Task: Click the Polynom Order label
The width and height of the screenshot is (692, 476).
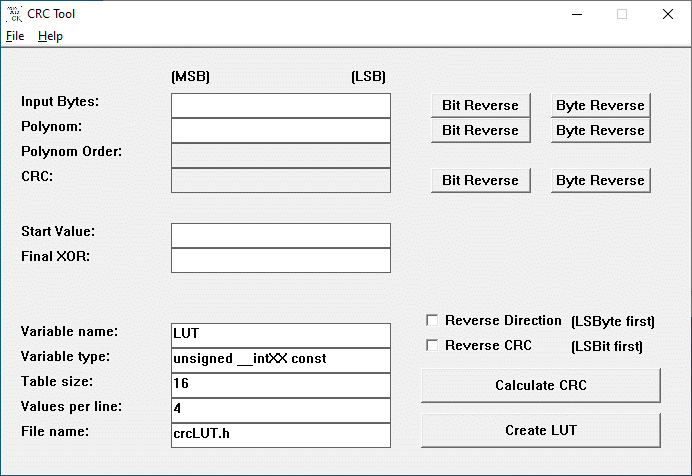Action: pyautogui.click(x=71, y=151)
